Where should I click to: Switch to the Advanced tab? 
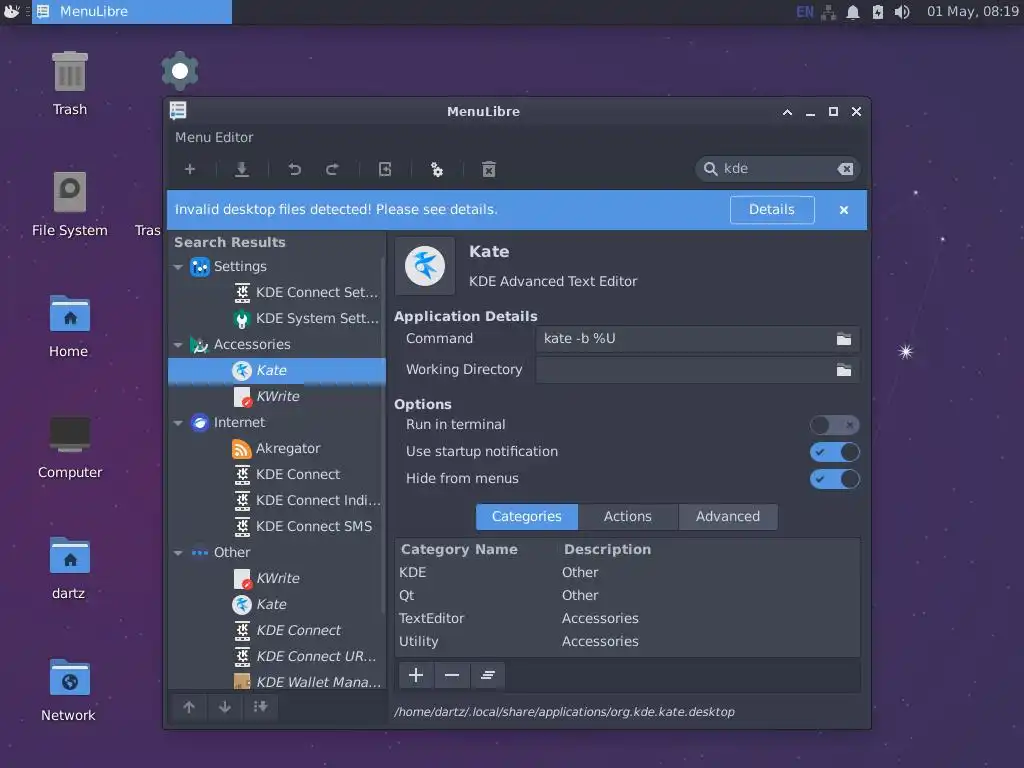(728, 517)
